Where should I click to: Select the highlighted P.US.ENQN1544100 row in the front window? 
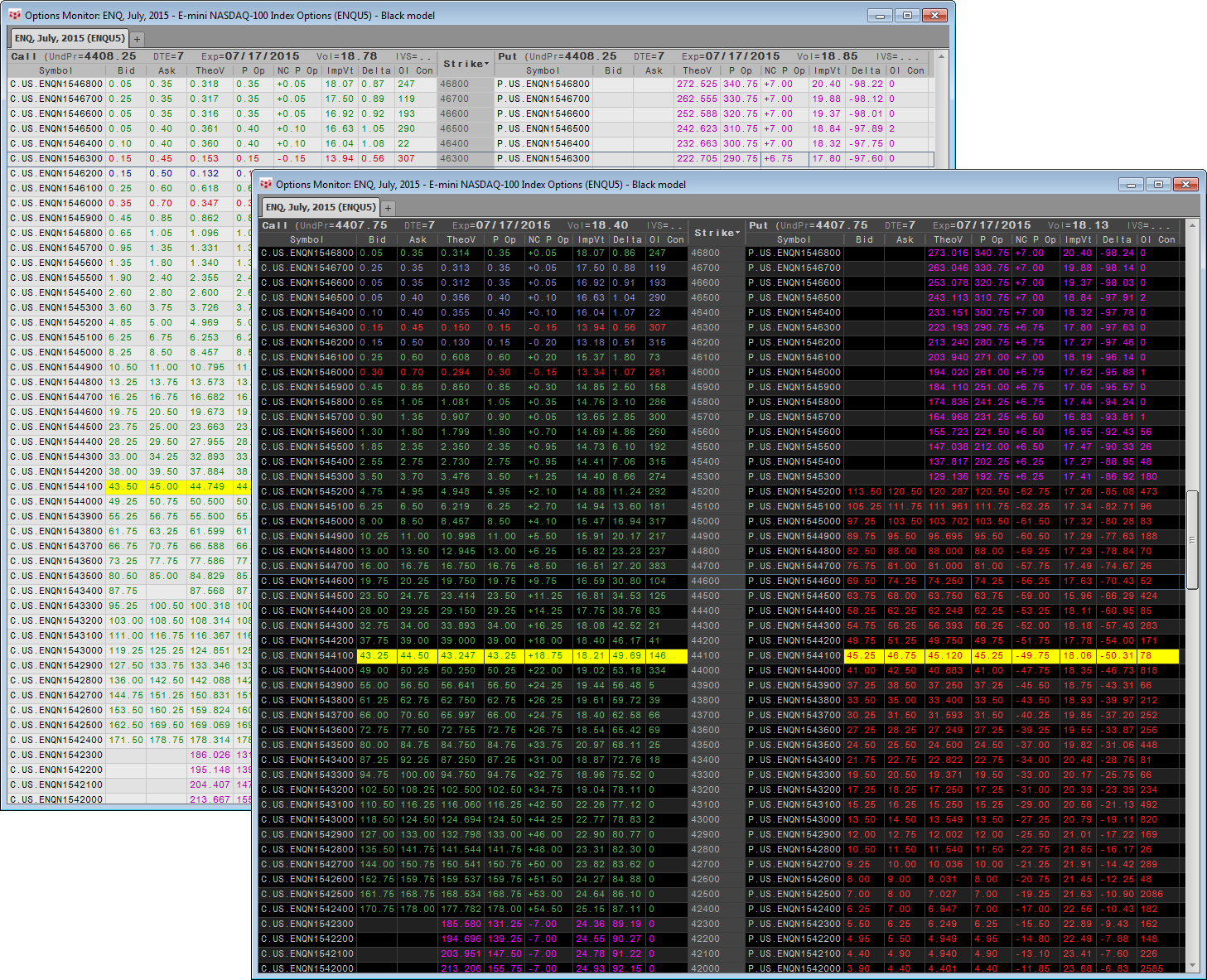(962, 655)
